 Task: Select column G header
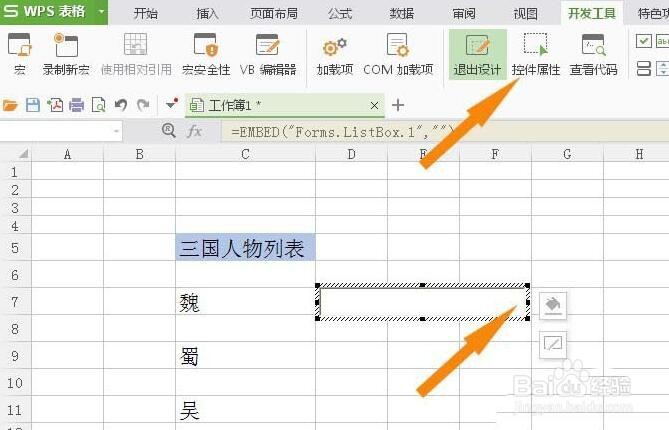pos(567,154)
